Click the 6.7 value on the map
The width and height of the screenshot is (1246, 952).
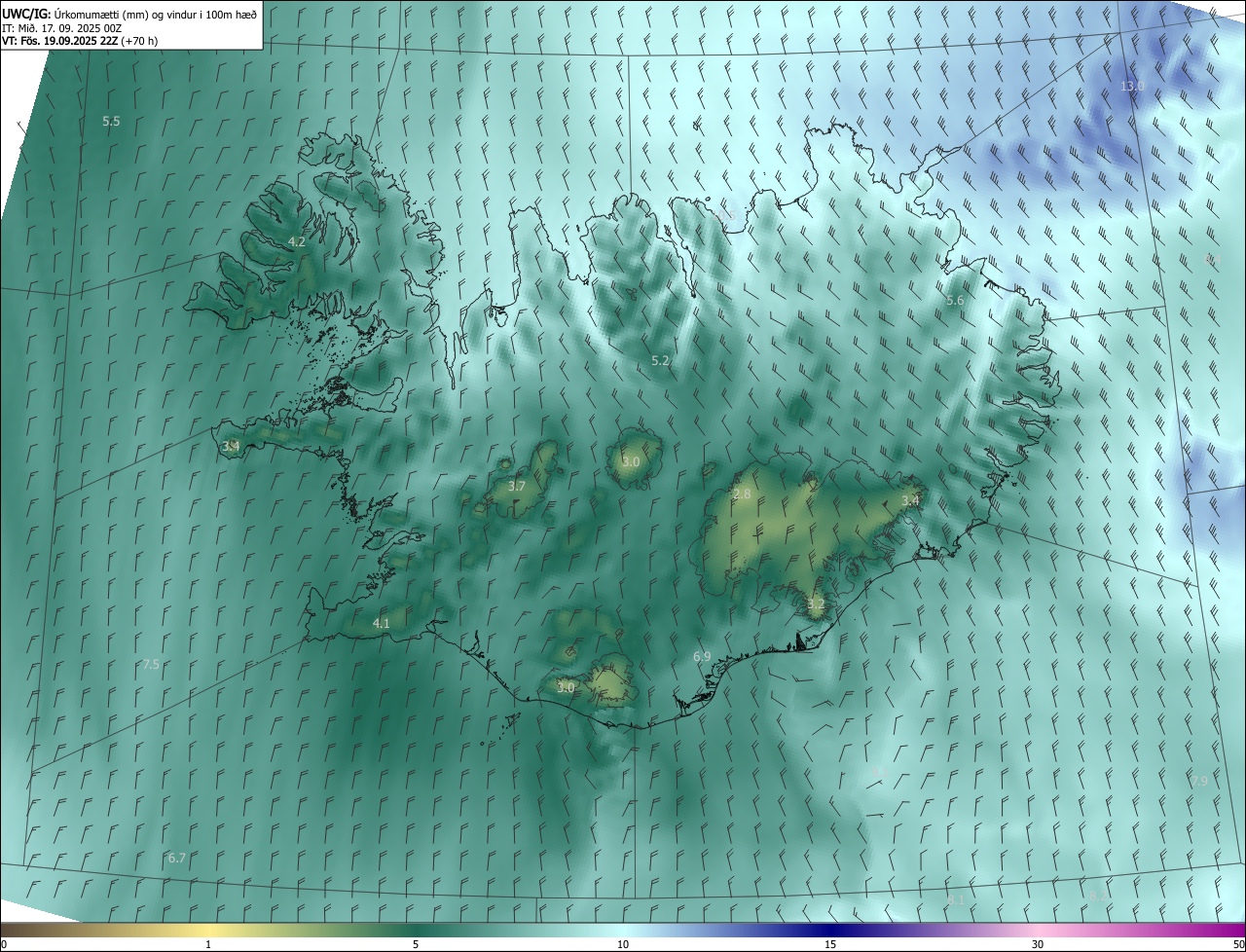(x=176, y=858)
